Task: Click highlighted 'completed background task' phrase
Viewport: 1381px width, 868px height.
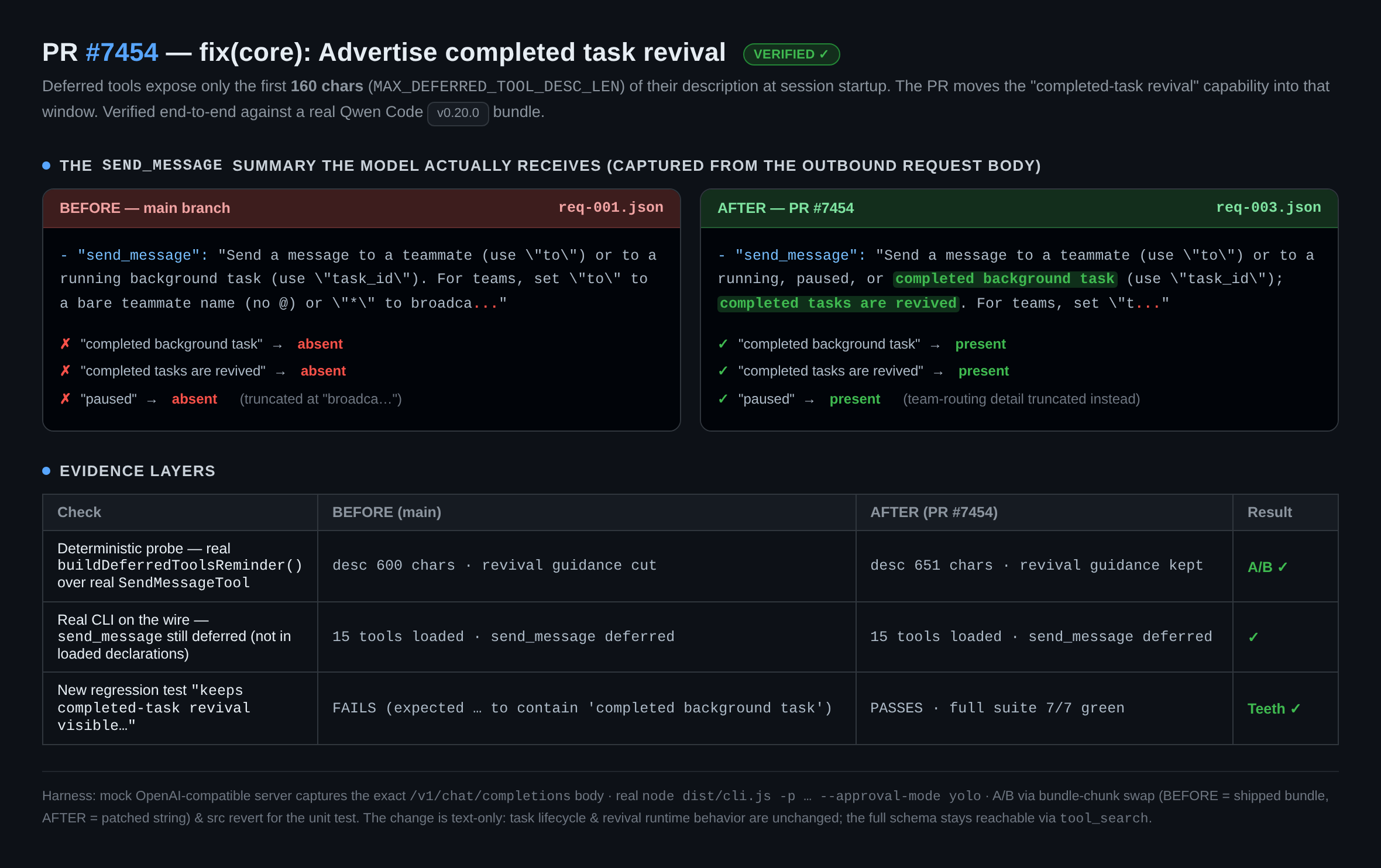Action: click(1005, 279)
